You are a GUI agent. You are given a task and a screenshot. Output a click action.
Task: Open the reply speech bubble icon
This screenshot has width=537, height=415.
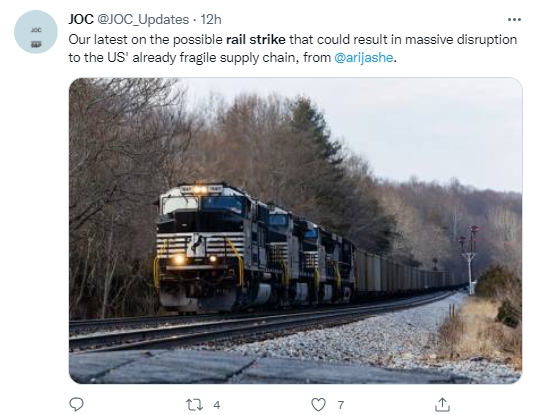pos(76,404)
